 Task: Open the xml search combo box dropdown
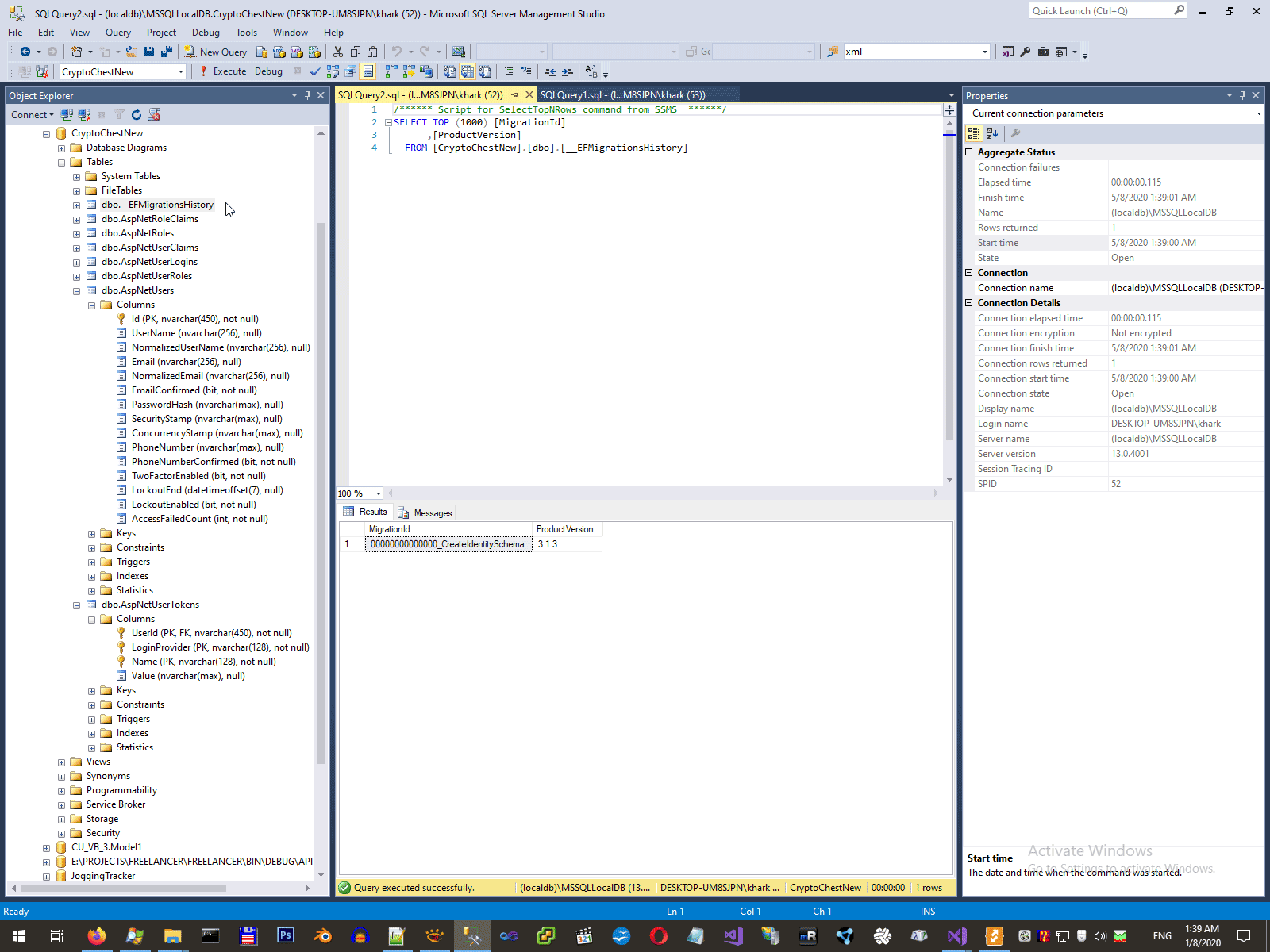click(x=984, y=52)
